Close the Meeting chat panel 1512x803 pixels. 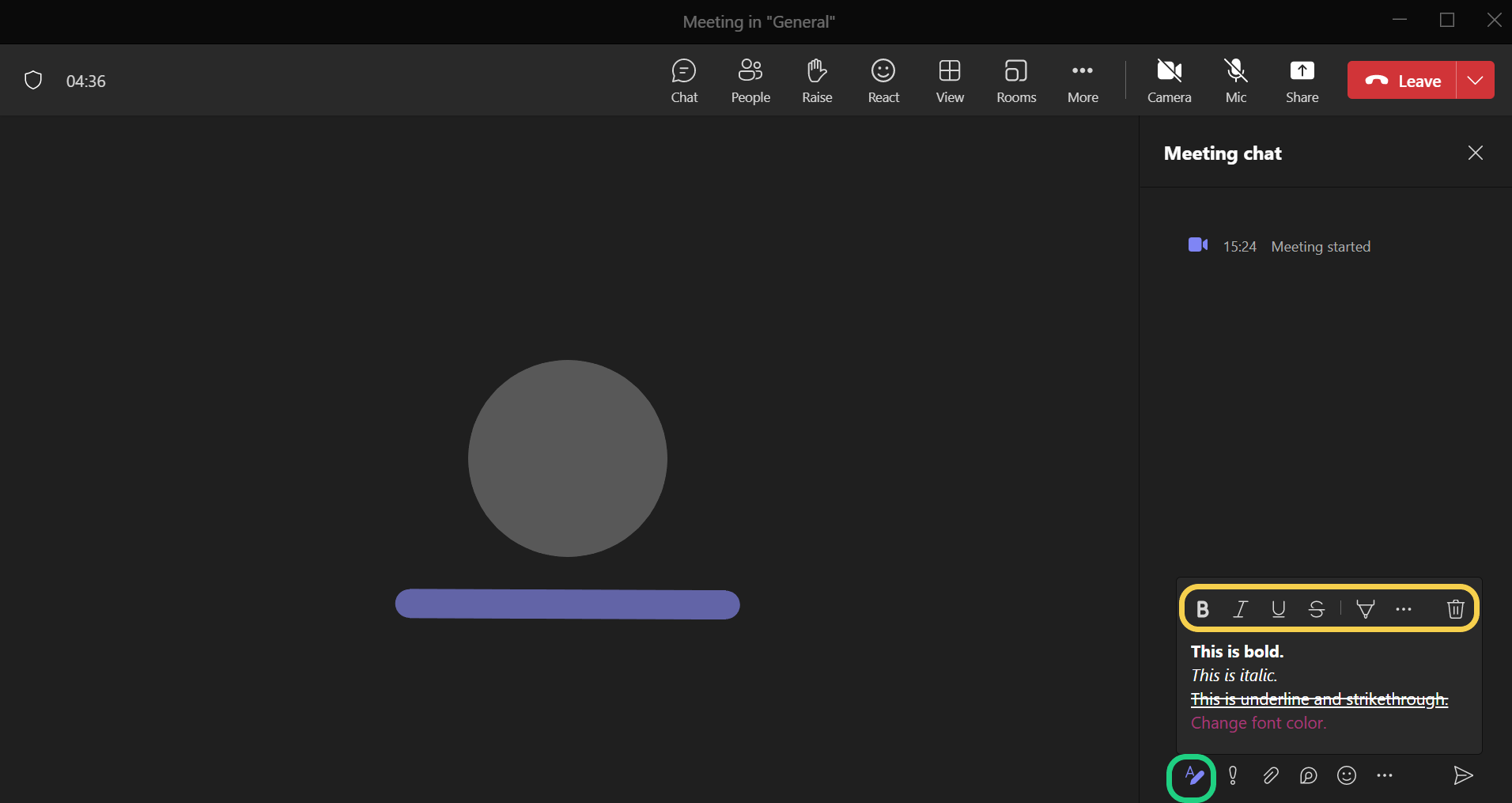tap(1475, 153)
